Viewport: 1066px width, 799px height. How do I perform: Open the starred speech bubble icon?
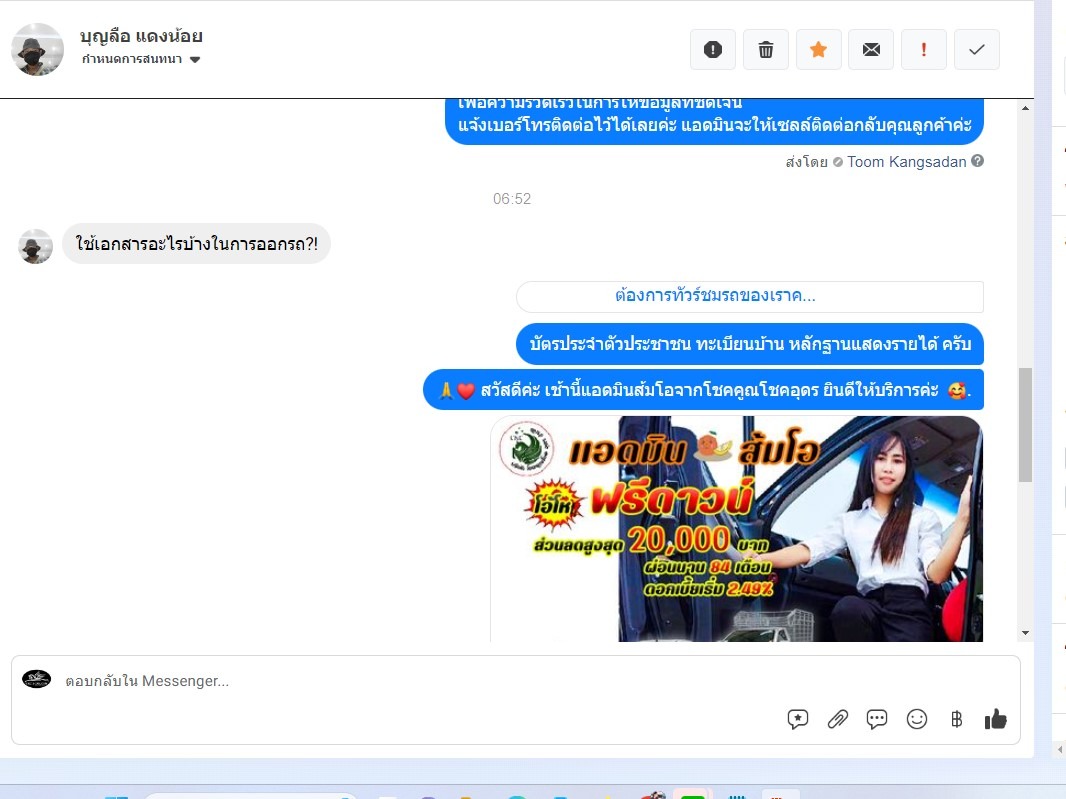[798, 719]
